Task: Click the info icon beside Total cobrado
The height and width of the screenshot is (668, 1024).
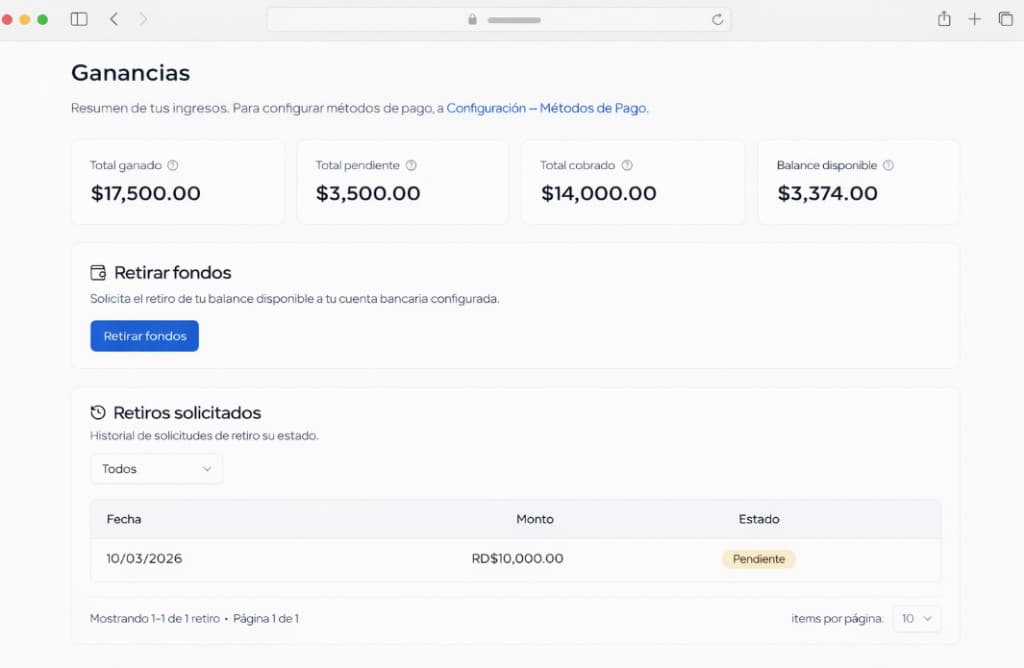Action: [627, 165]
